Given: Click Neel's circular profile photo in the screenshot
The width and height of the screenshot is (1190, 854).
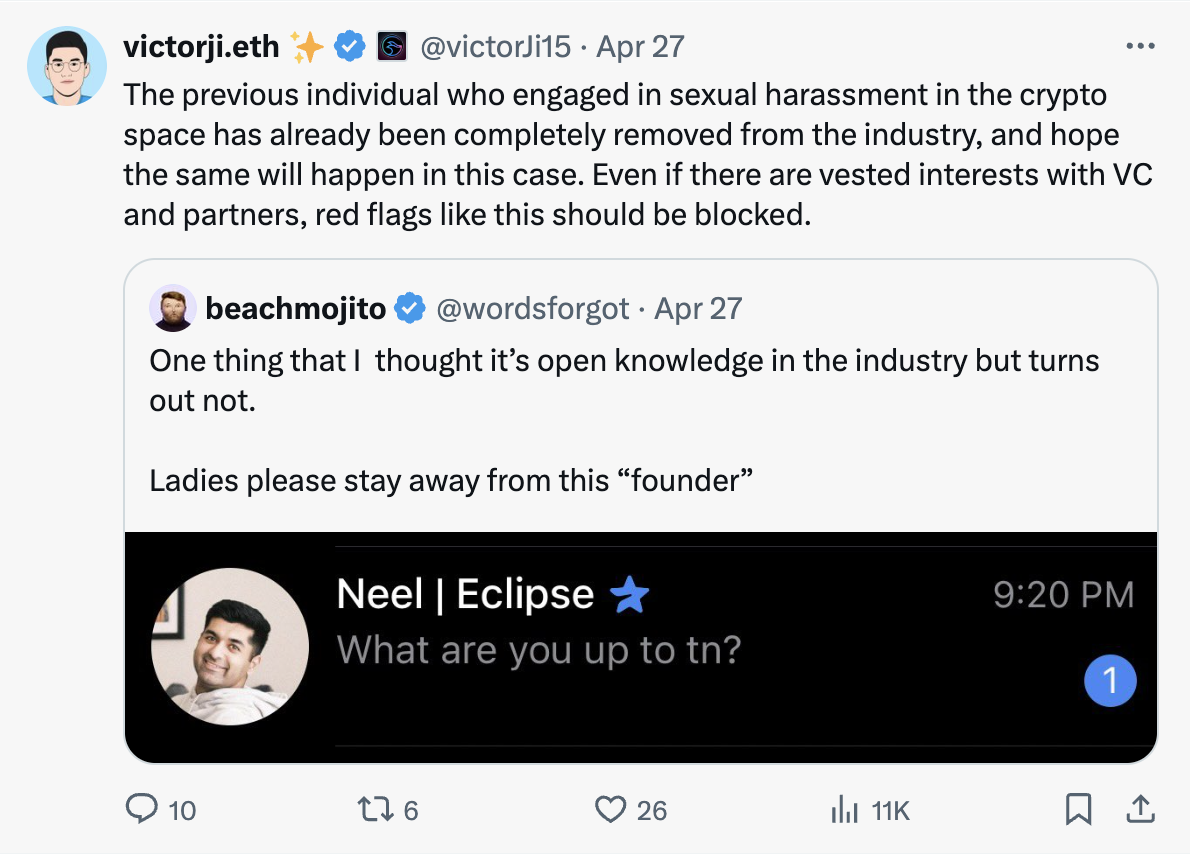Looking at the screenshot, I should [x=229, y=645].
